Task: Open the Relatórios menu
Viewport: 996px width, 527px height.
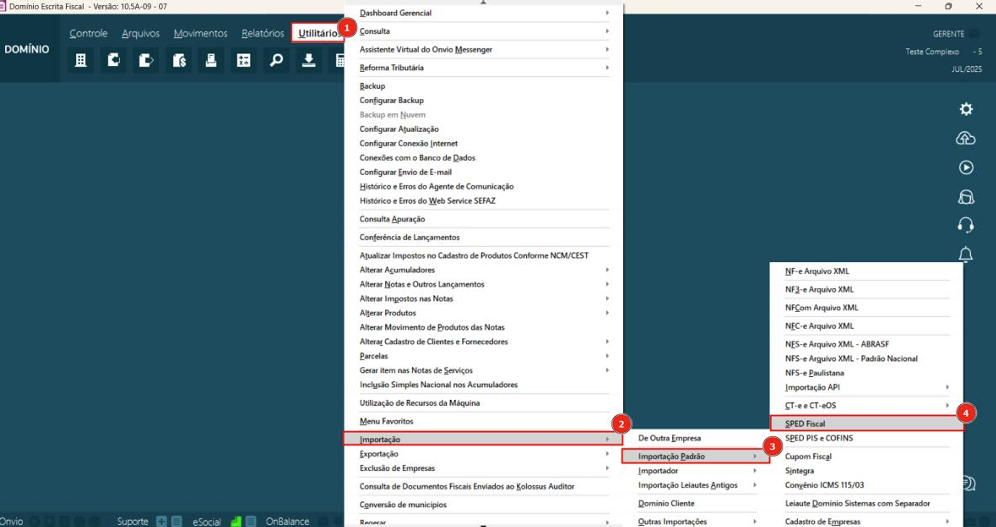Action: coord(262,34)
